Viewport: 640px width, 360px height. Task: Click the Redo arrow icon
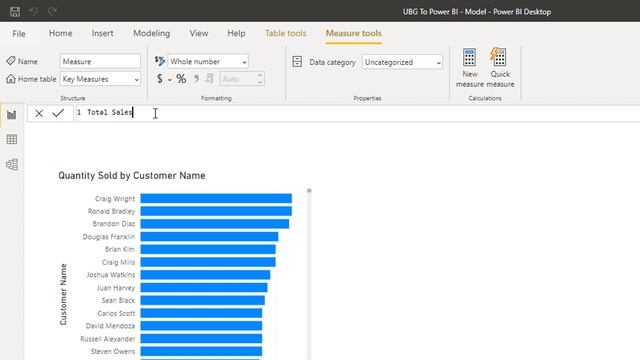click(x=52, y=11)
